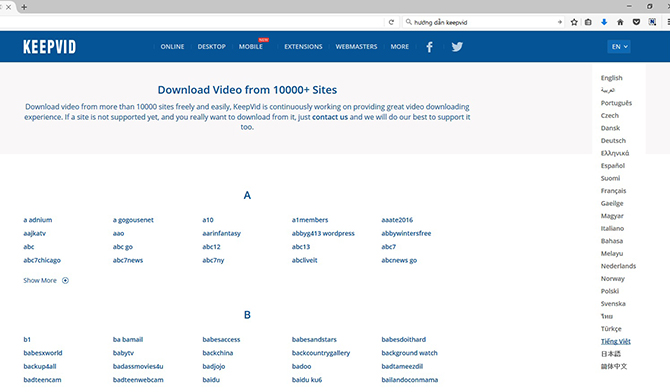Open the aaate2016 site link
This screenshot has width=670, height=392.
[x=397, y=220]
